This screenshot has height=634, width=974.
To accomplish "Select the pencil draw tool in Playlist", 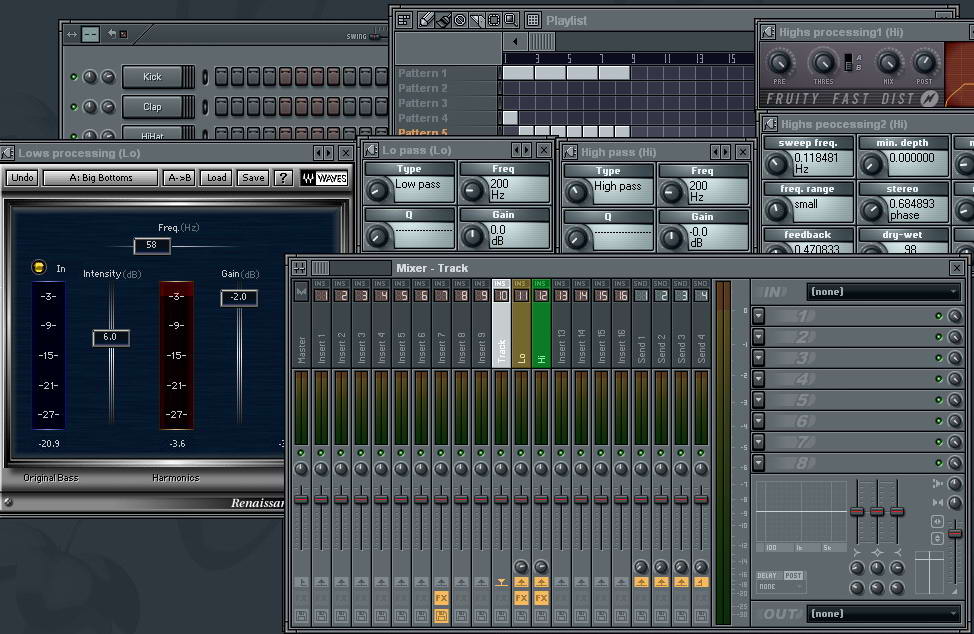I will pos(426,20).
